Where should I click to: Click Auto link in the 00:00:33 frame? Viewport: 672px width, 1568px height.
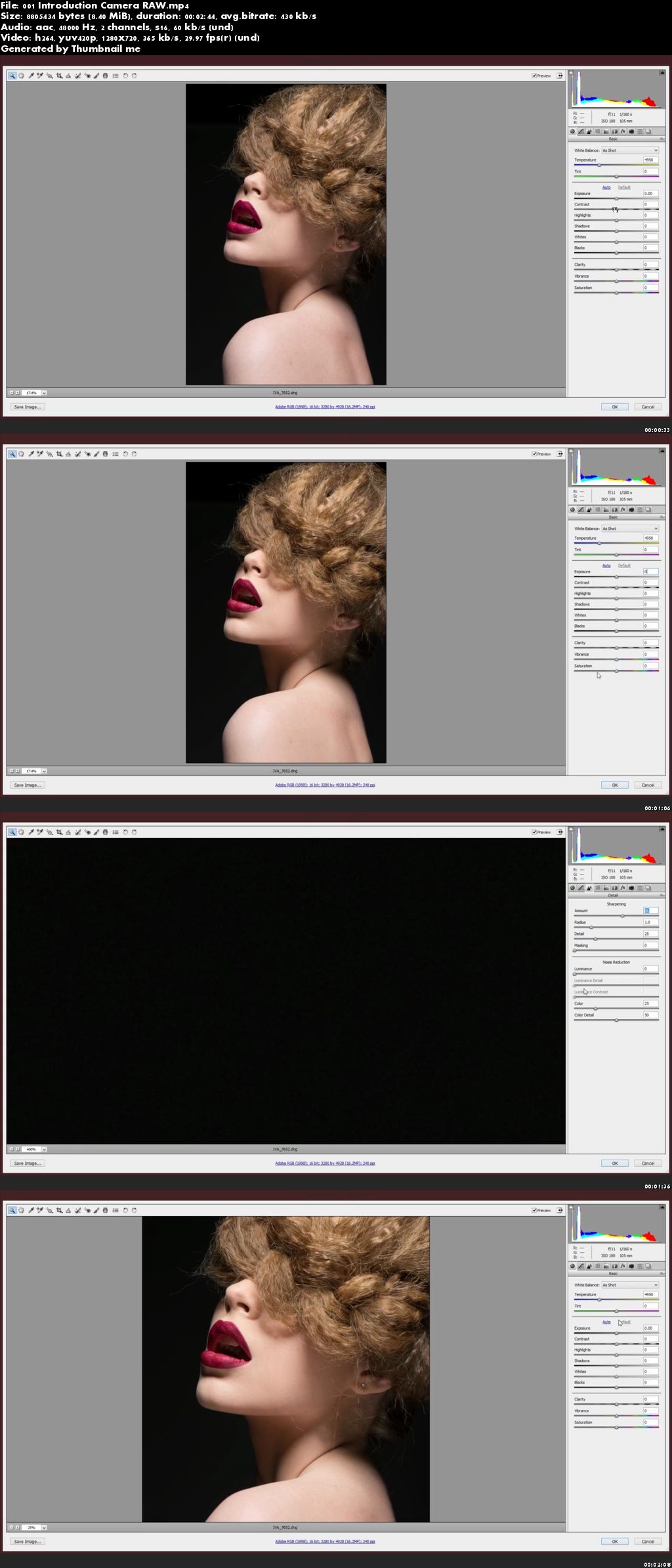pos(606,187)
